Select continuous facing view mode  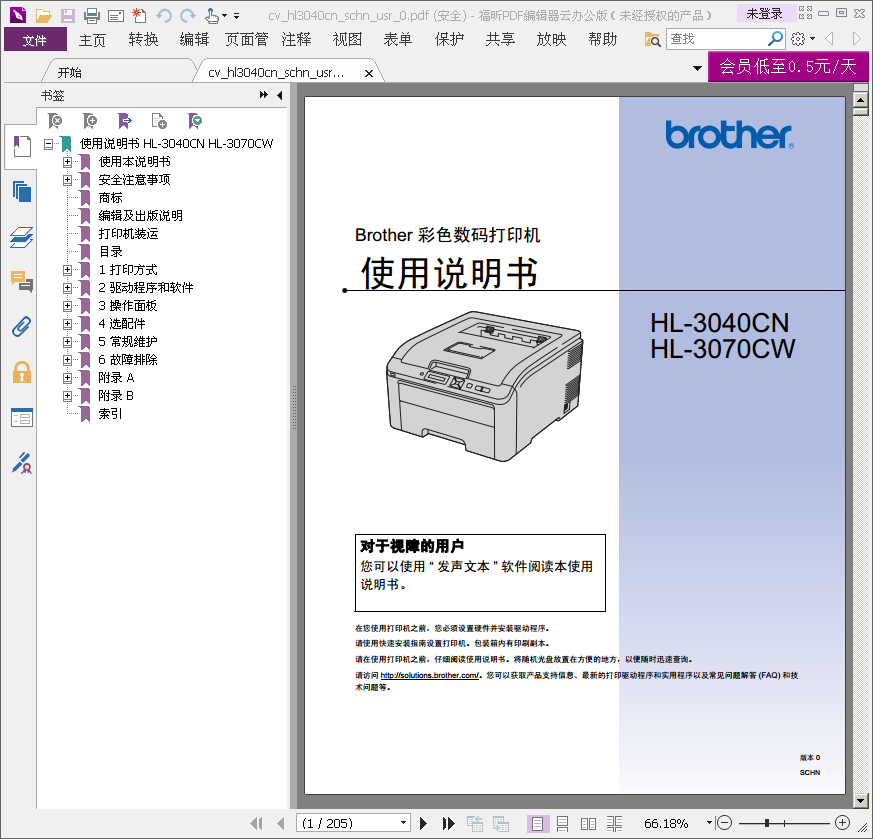coord(615,823)
